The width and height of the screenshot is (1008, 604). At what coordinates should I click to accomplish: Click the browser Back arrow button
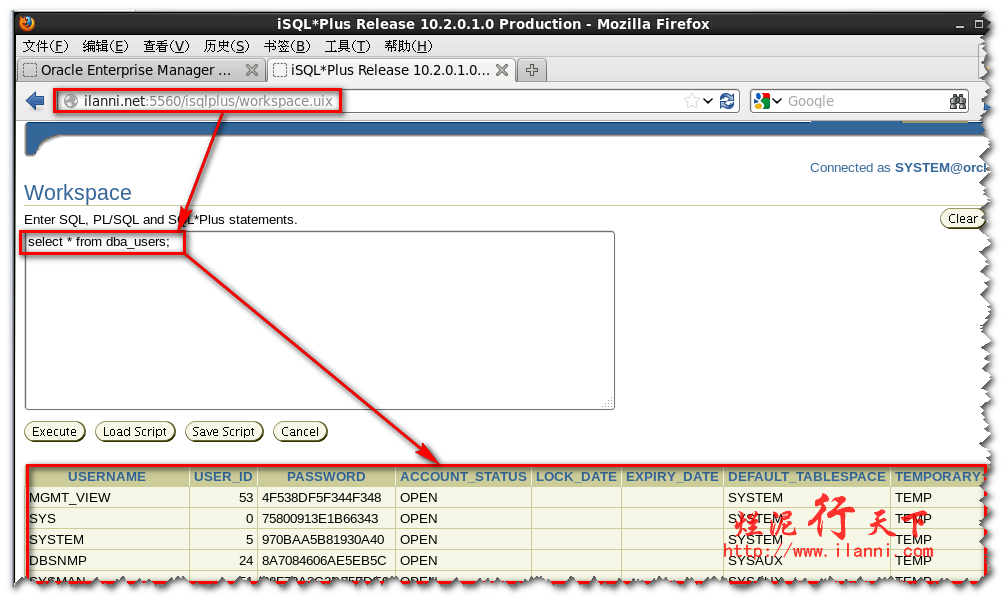pos(35,101)
